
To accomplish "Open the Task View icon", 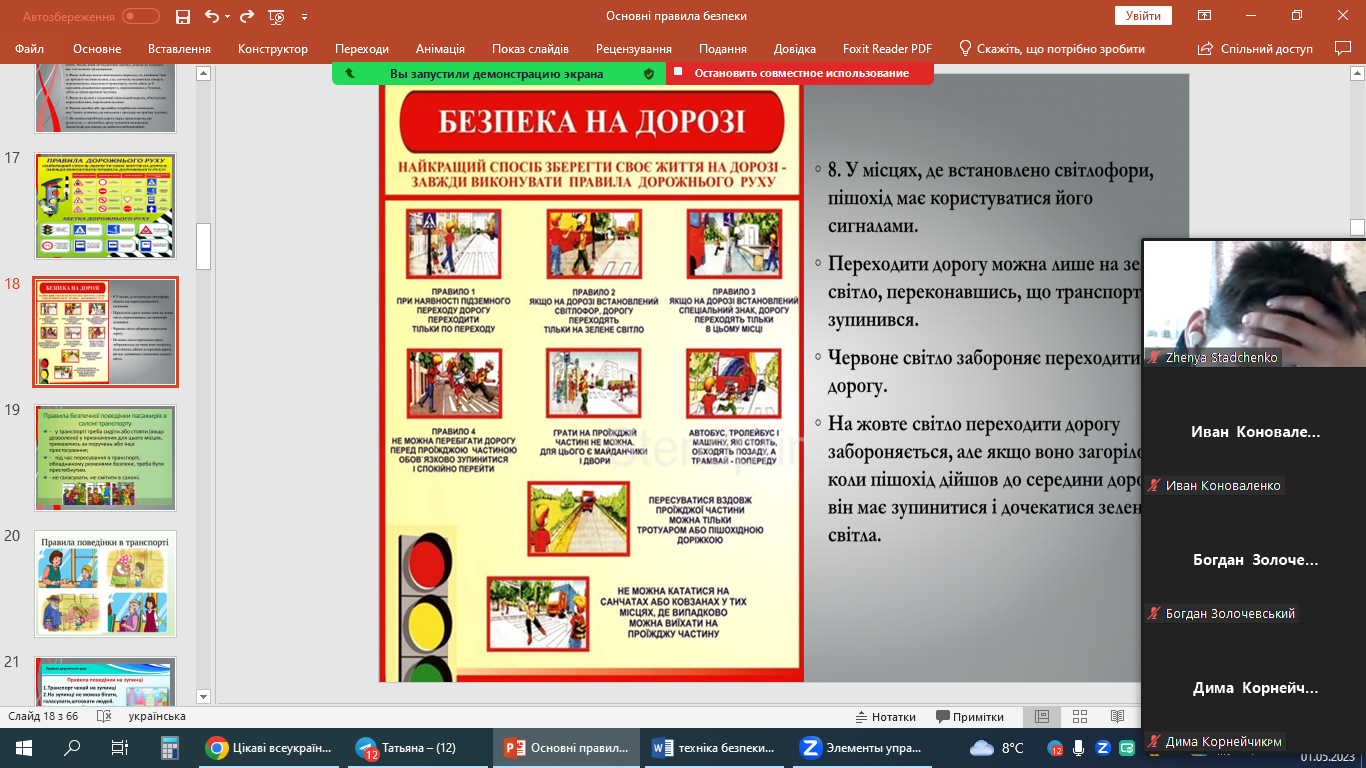I will click(x=120, y=747).
